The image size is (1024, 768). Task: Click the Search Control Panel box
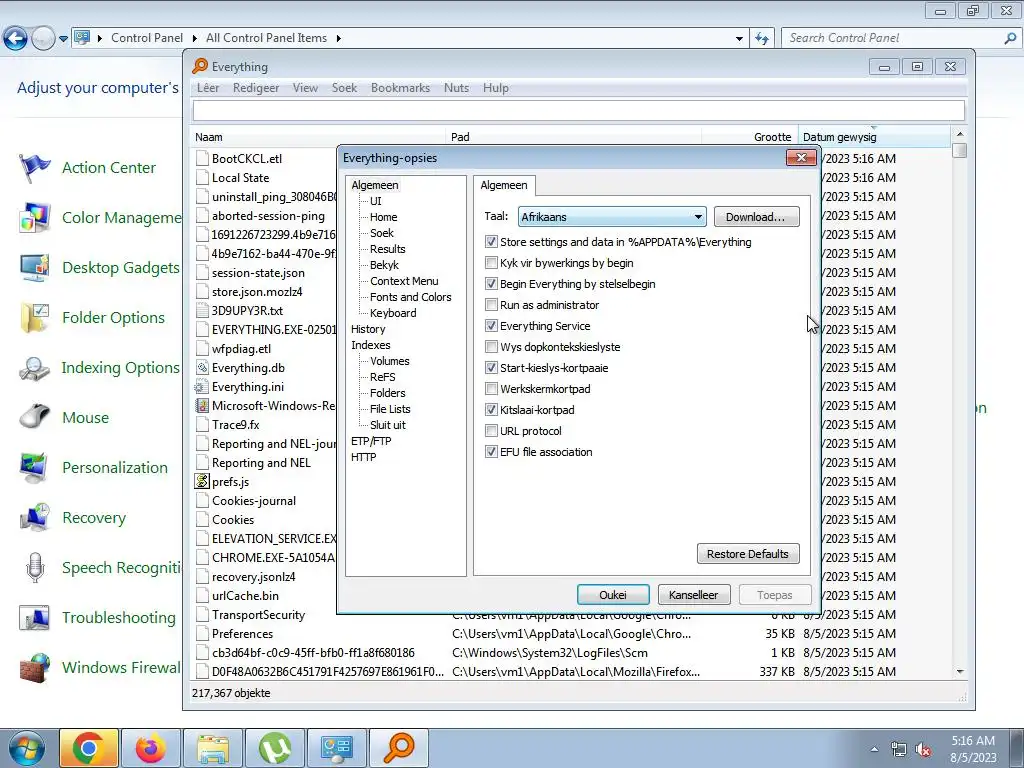(901, 39)
